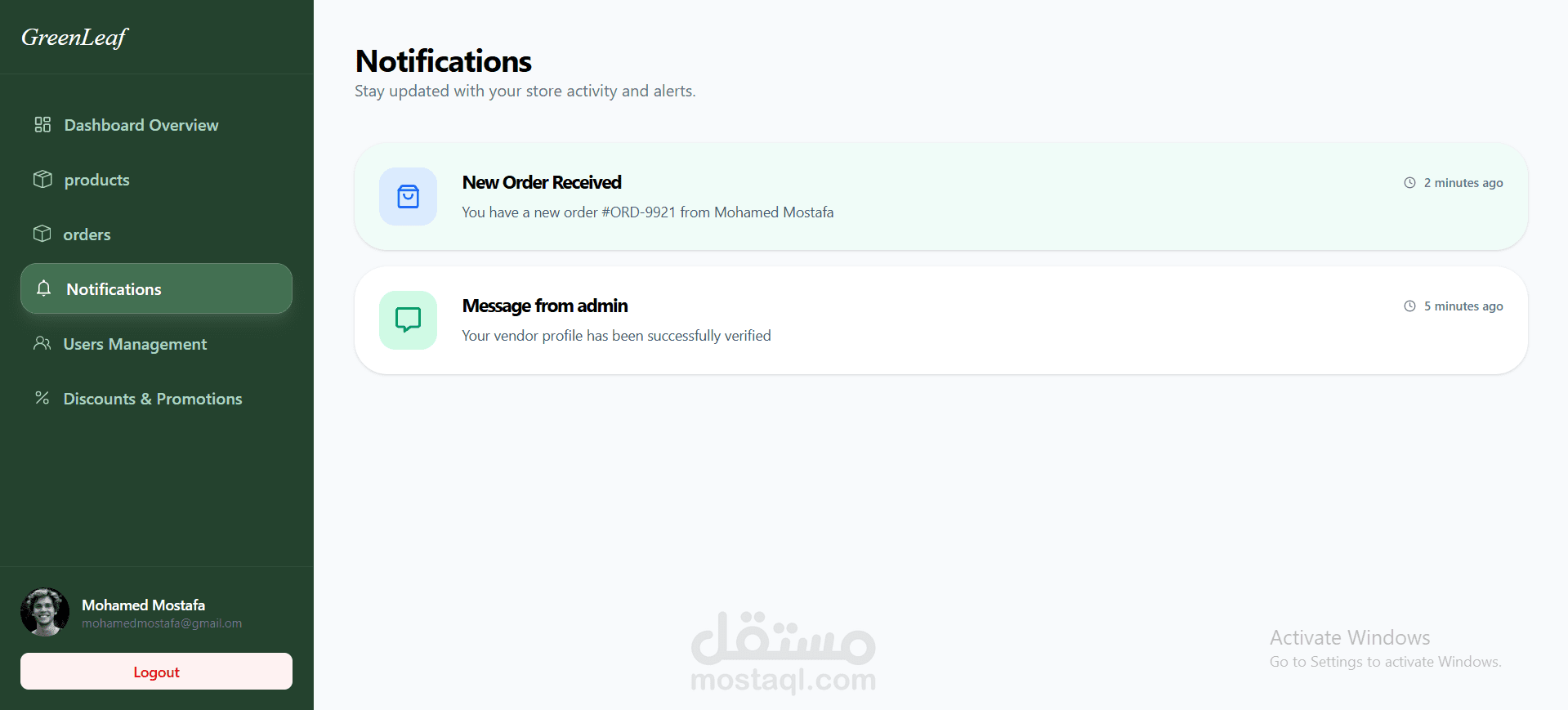Image resolution: width=1568 pixels, height=710 pixels.
Task: Open the Message from admin notification title
Action: click(545, 306)
